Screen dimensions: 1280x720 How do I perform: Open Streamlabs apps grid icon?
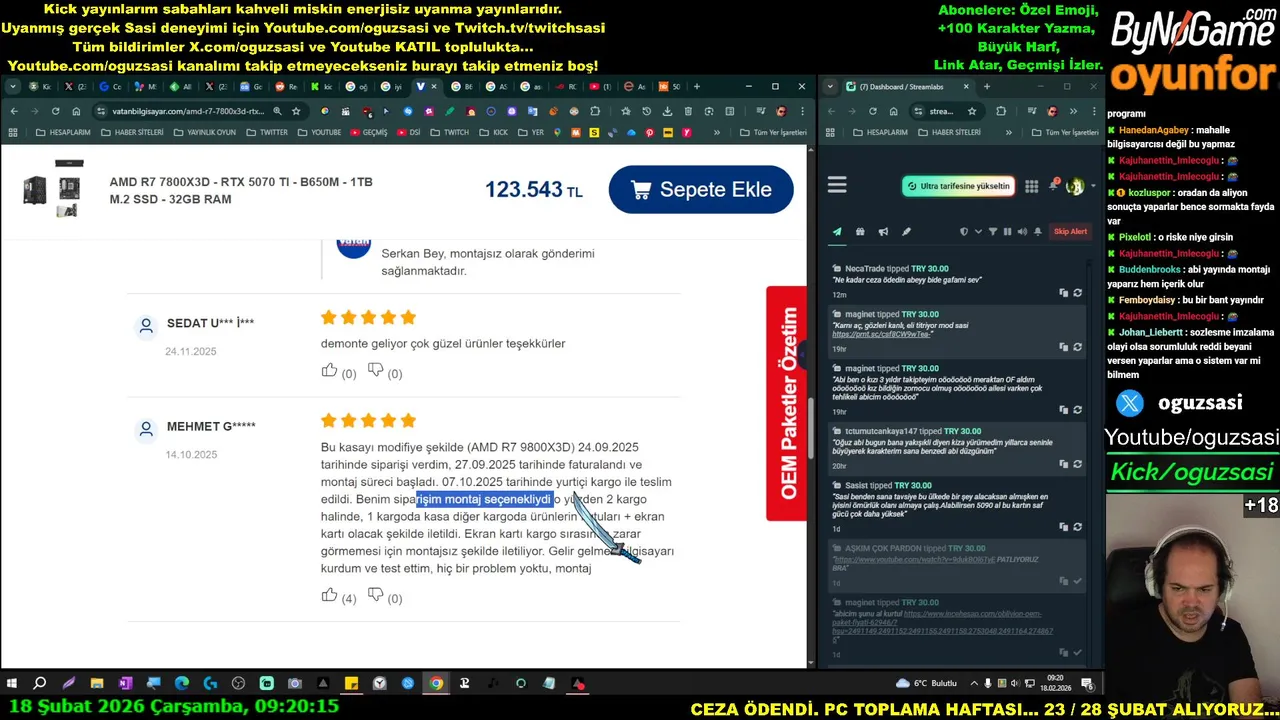coord(1031,186)
